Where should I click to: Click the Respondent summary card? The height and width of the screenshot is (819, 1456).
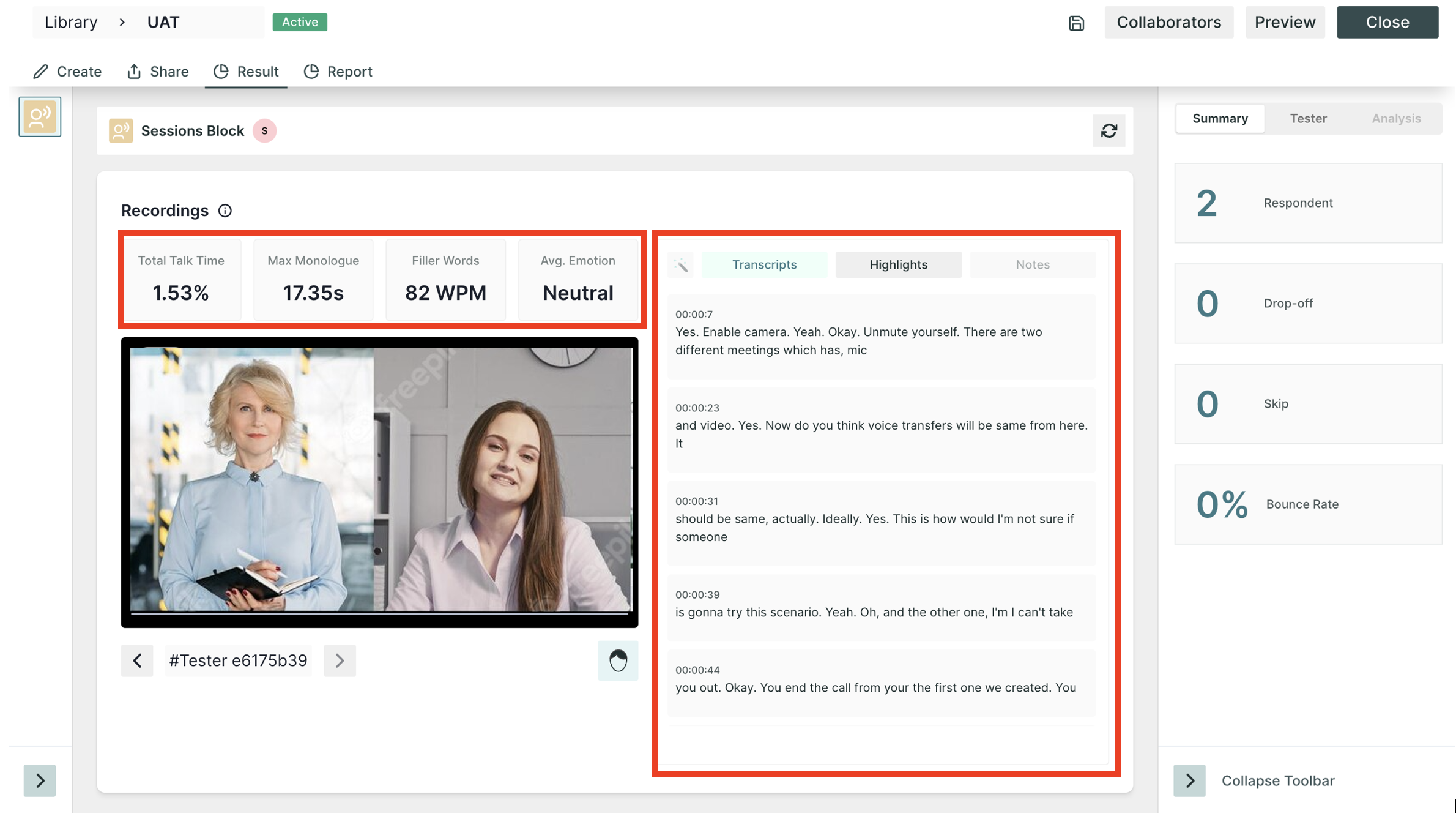coord(1309,204)
